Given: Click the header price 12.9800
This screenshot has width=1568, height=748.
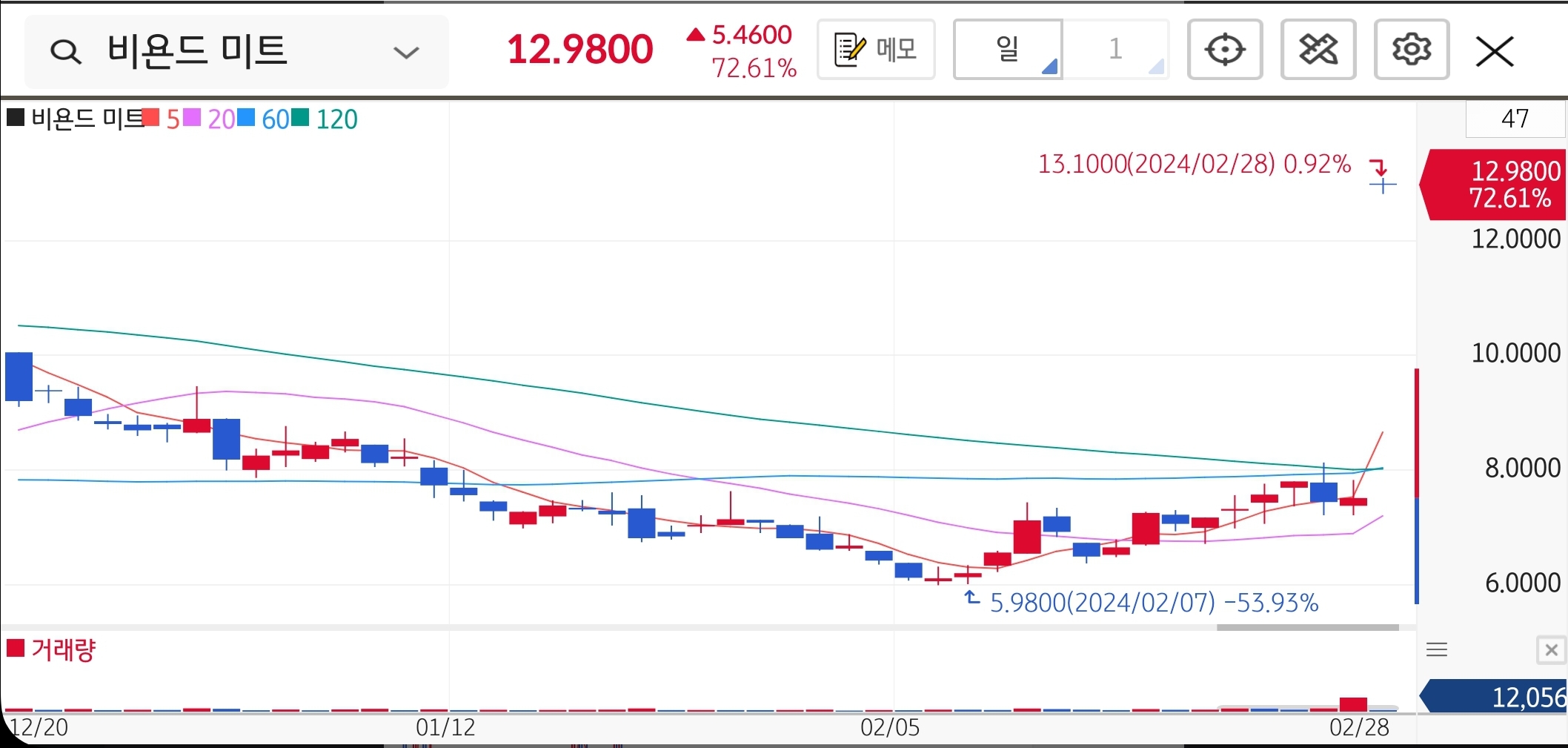Looking at the screenshot, I should (580, 50).
